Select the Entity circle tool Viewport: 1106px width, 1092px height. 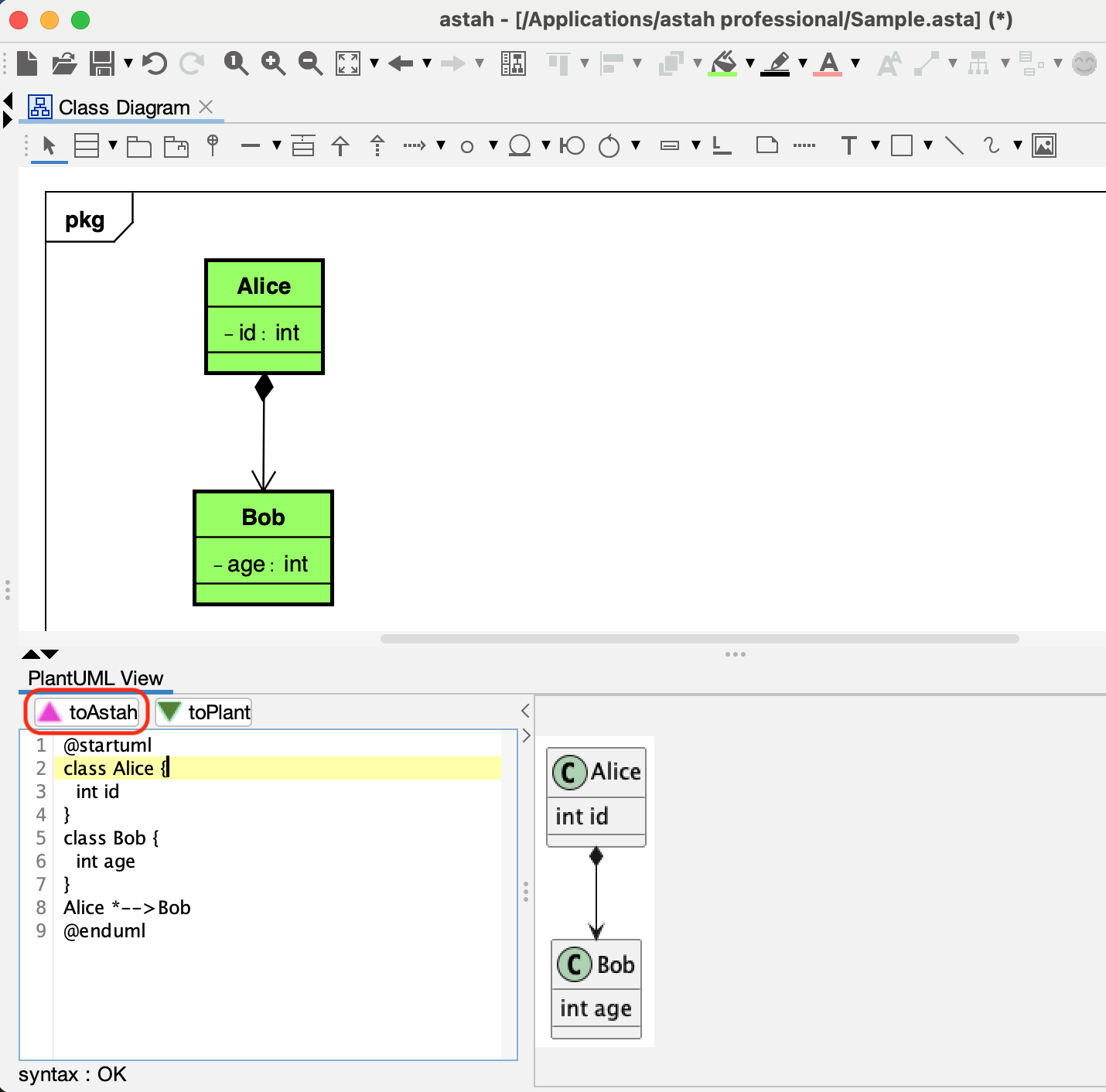point(520,145)
